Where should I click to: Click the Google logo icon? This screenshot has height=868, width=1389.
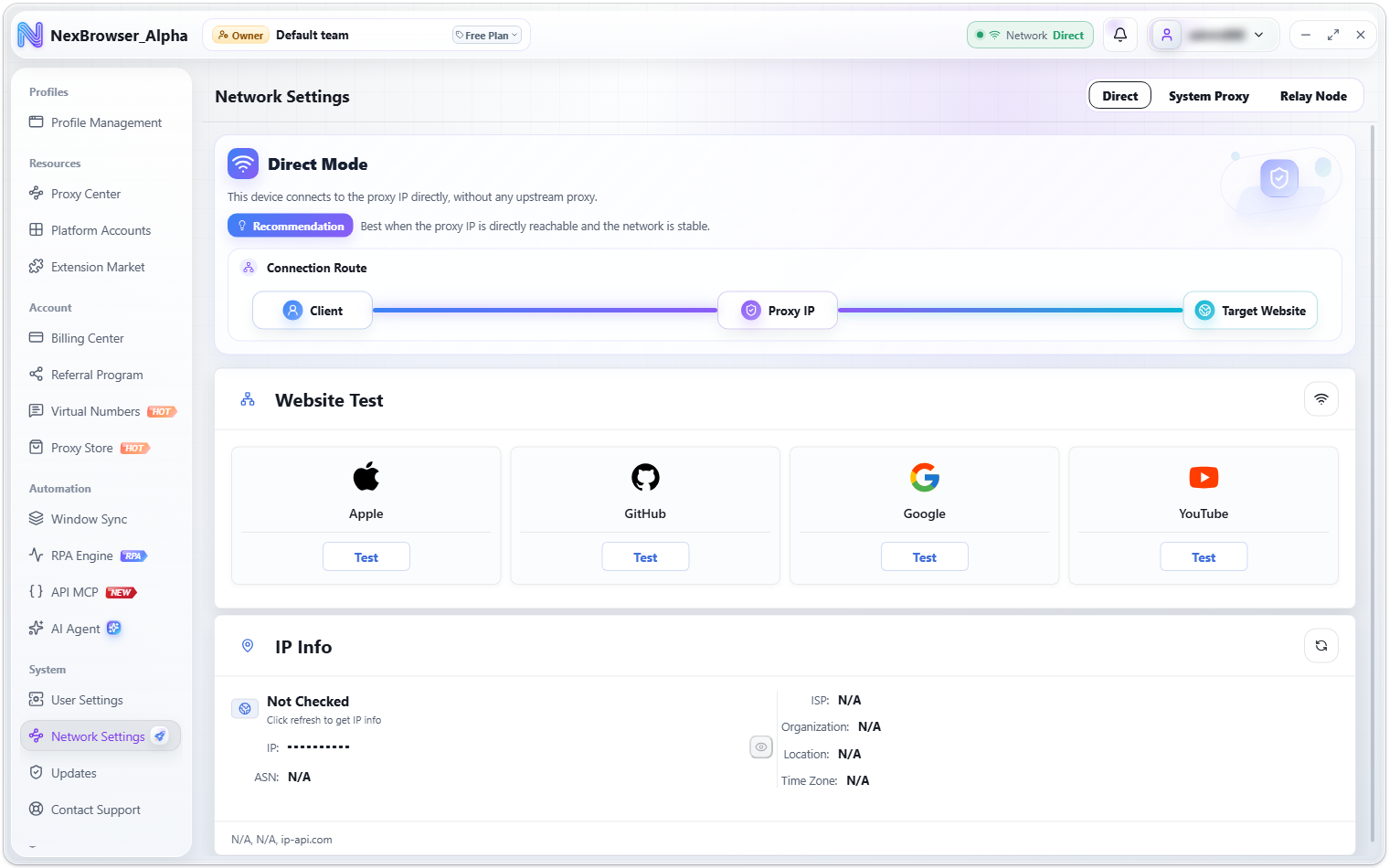point(925,477)
